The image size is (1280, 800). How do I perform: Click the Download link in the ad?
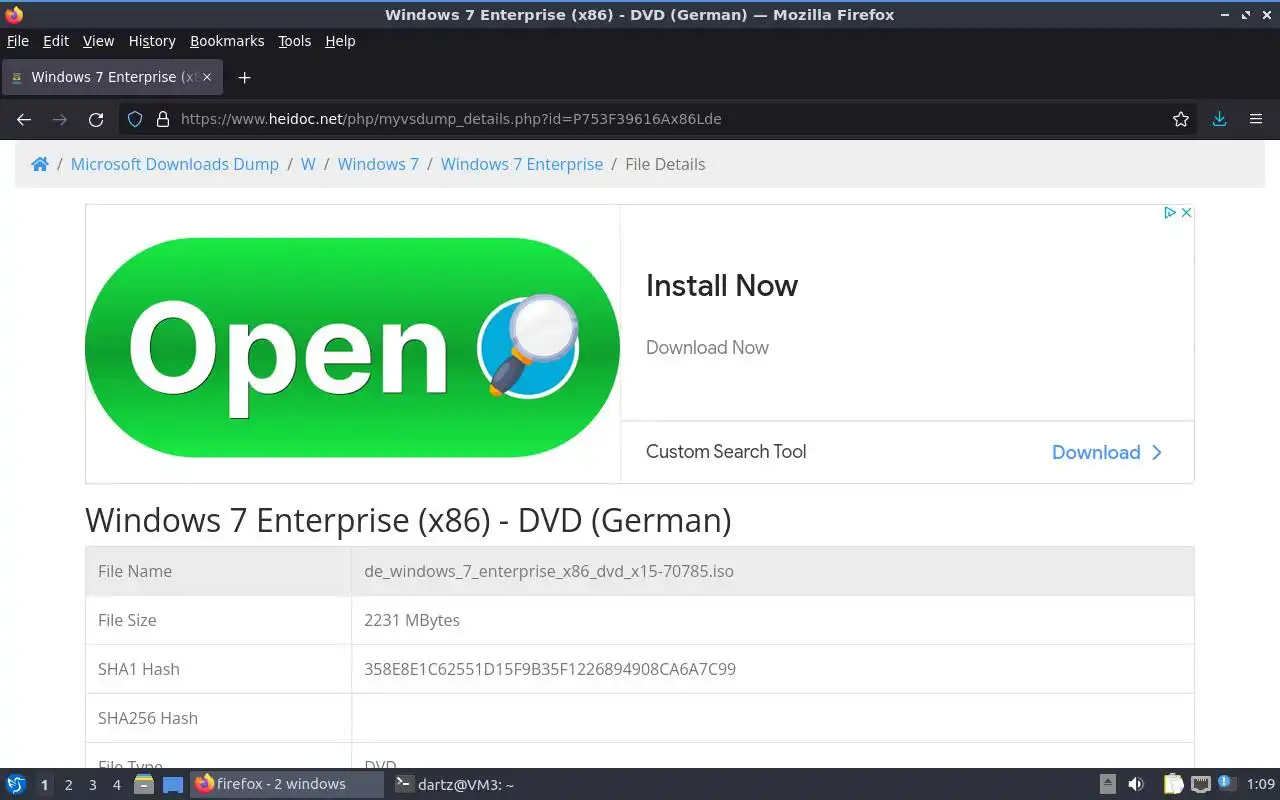(x=1107, y=452)
